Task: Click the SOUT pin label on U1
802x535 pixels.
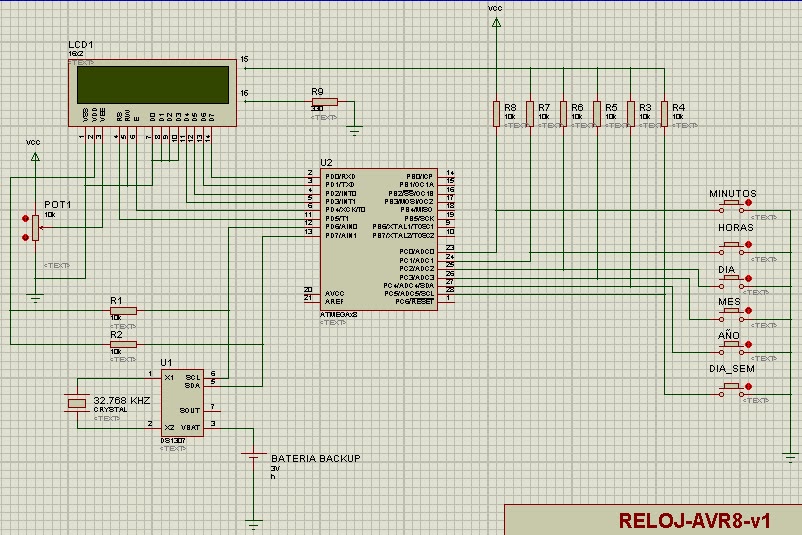Action: point(190,411)
